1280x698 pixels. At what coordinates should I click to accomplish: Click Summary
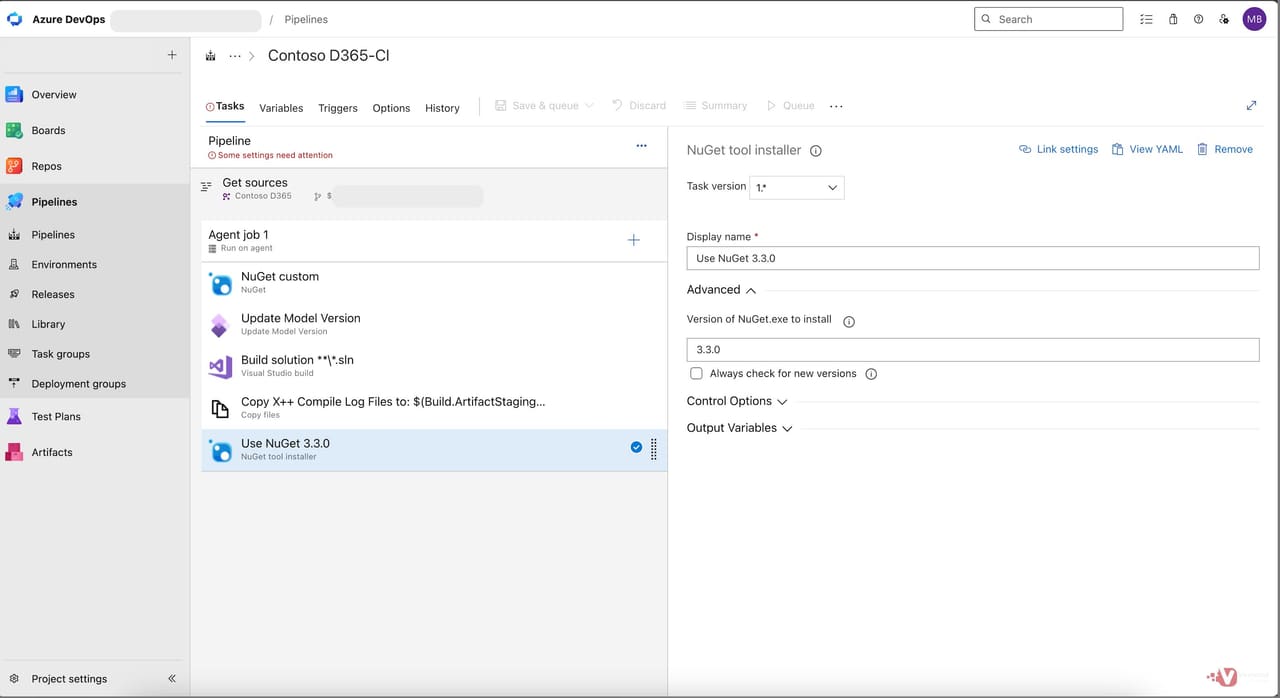pos(715,105)
